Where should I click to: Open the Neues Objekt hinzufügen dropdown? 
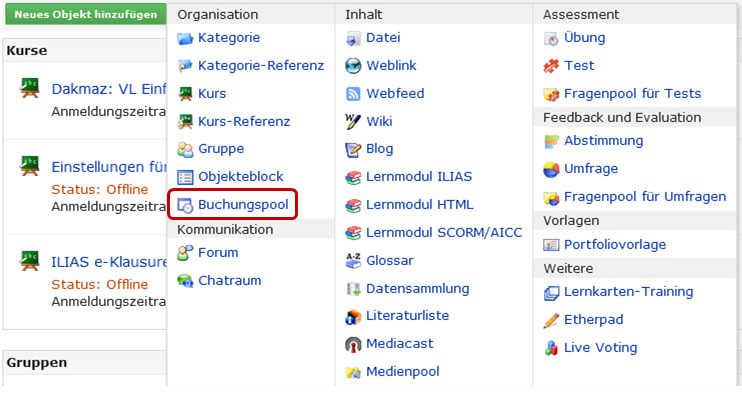click(86, 14)
